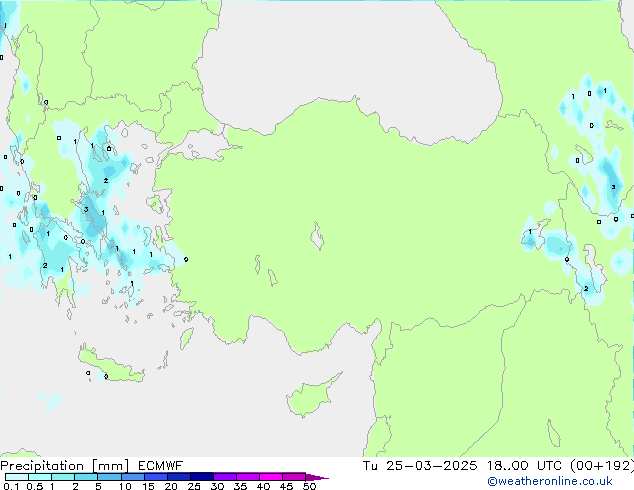Click the legend value '35'
Screen dimensions: 634x490
pyautogui.click(x=240, y=486)
